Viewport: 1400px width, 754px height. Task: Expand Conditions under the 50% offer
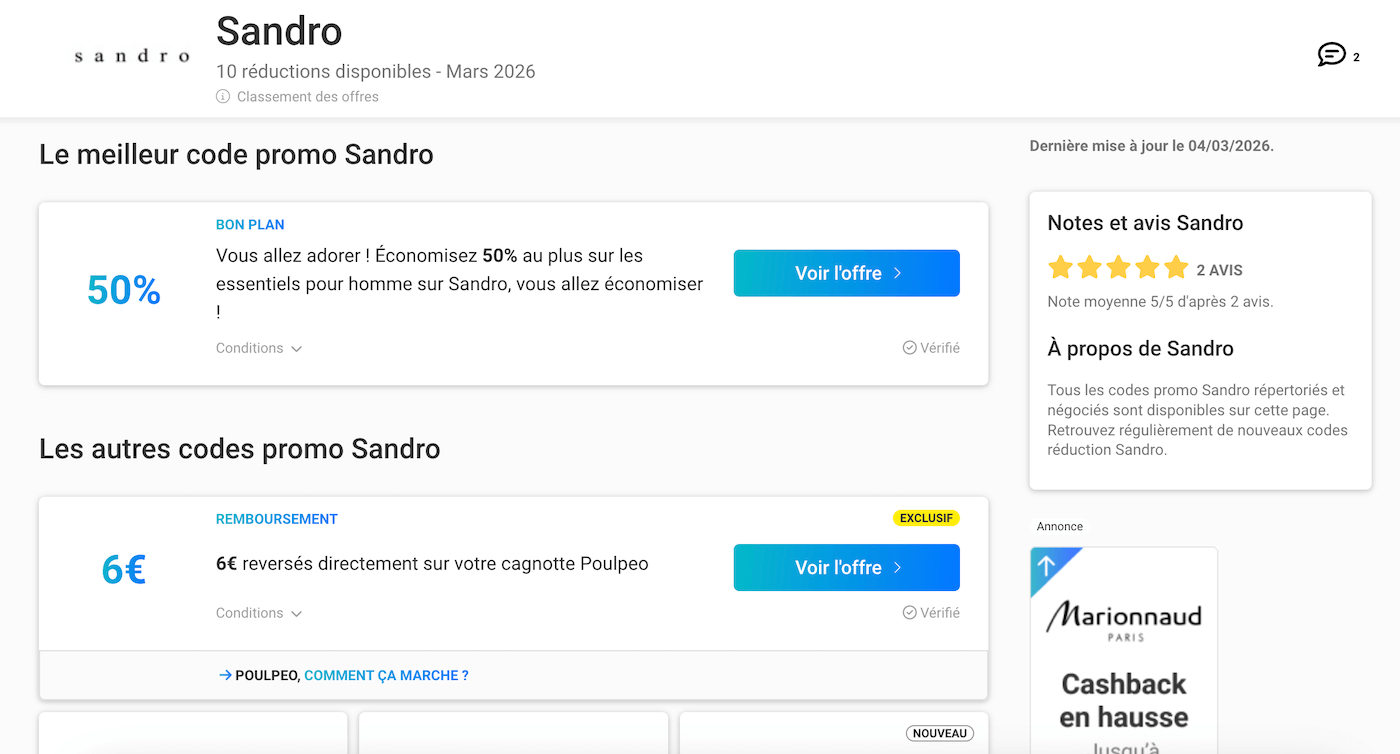click(x=258, y=347)
